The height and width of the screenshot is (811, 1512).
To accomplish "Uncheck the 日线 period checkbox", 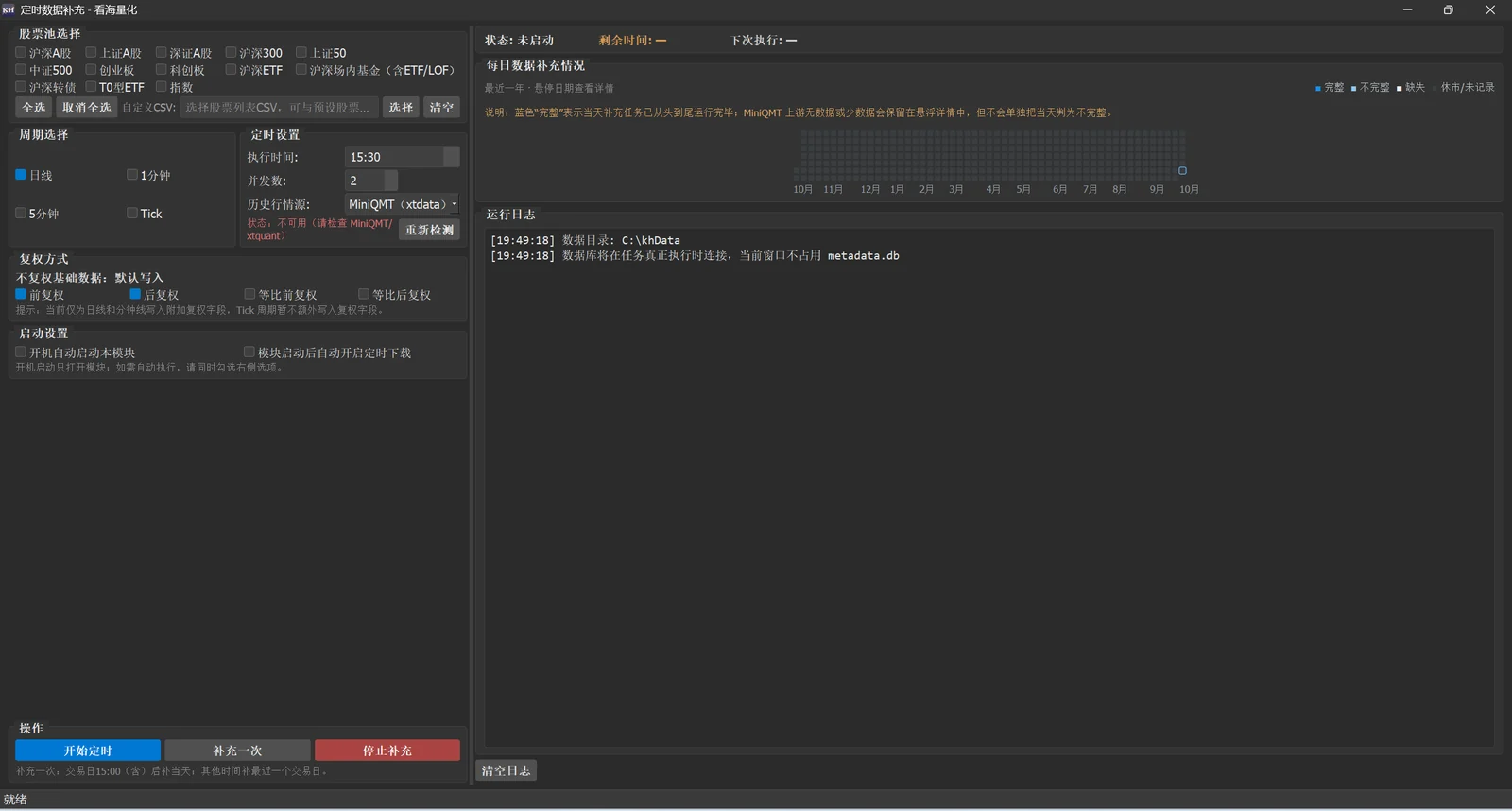I will click(x=21, y=175).
